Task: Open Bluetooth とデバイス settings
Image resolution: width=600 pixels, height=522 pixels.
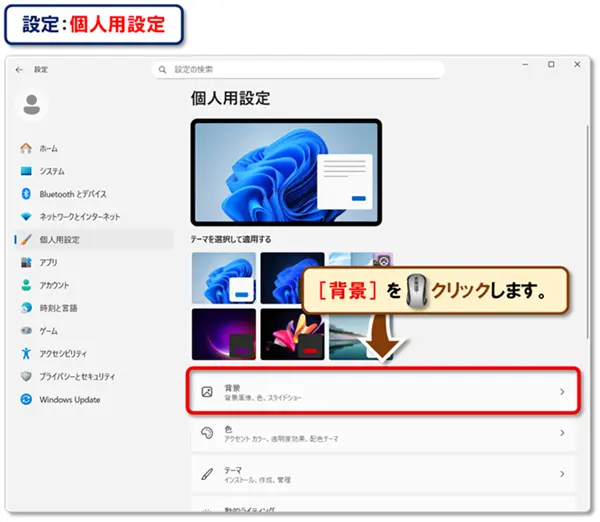Action: pos(93,194)
